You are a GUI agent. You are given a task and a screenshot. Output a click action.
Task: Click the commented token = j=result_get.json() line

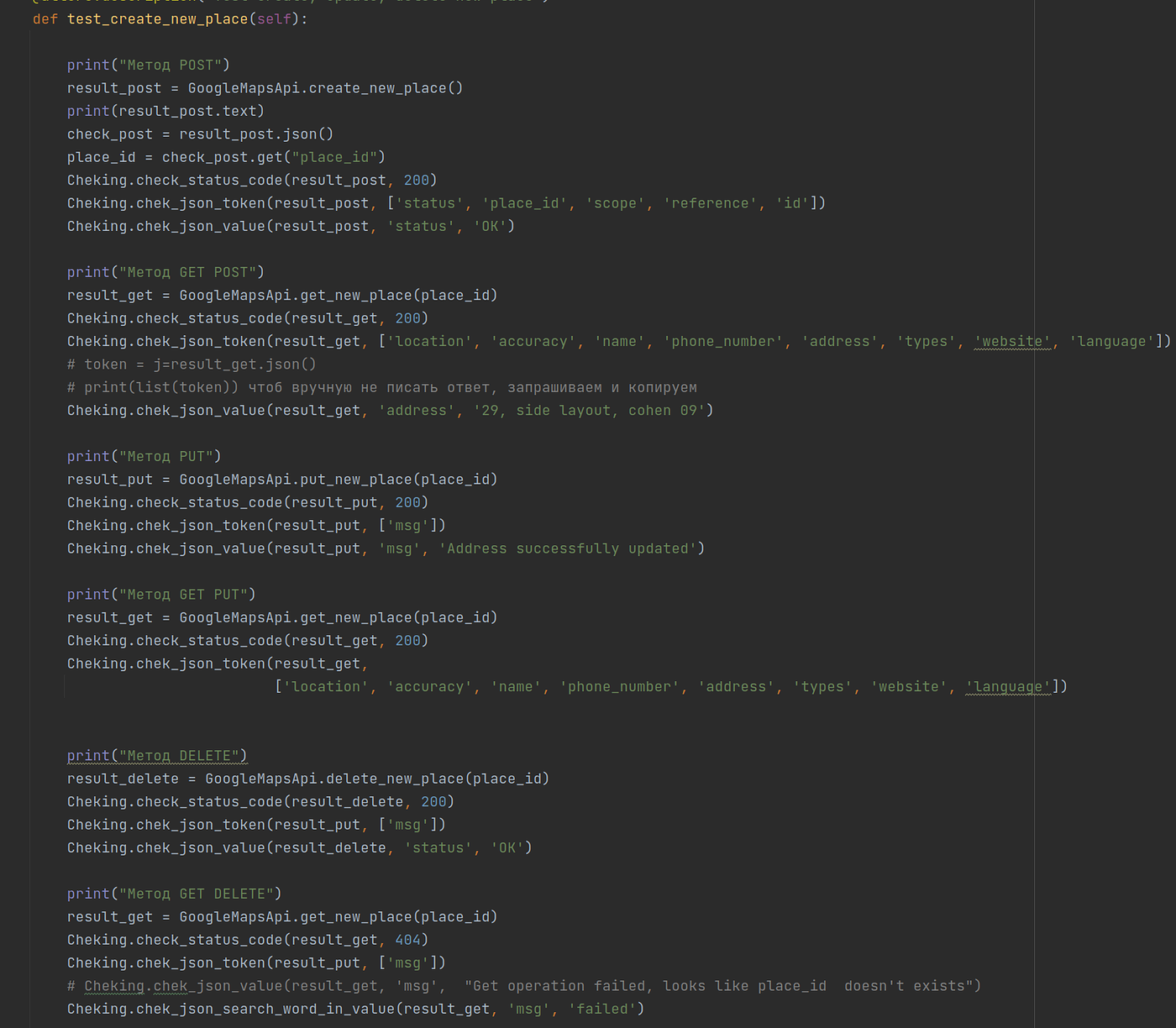click(x=192, y=365)
